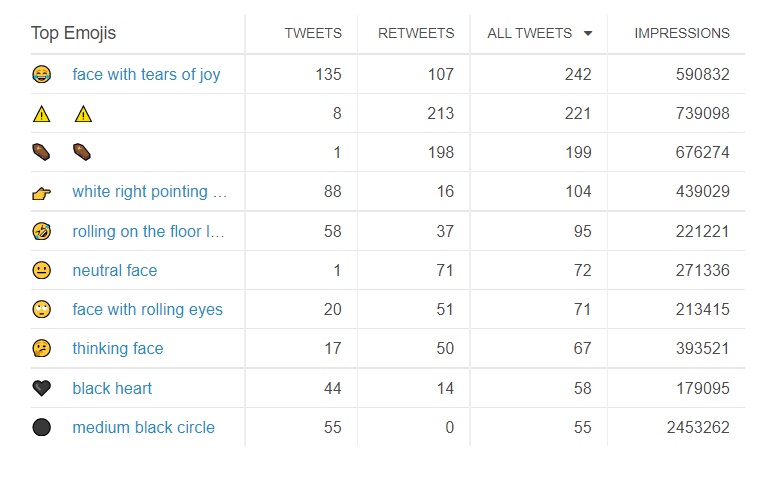
Task: Click the face with tears of joy emoji icon
Action: coord(42,74)
